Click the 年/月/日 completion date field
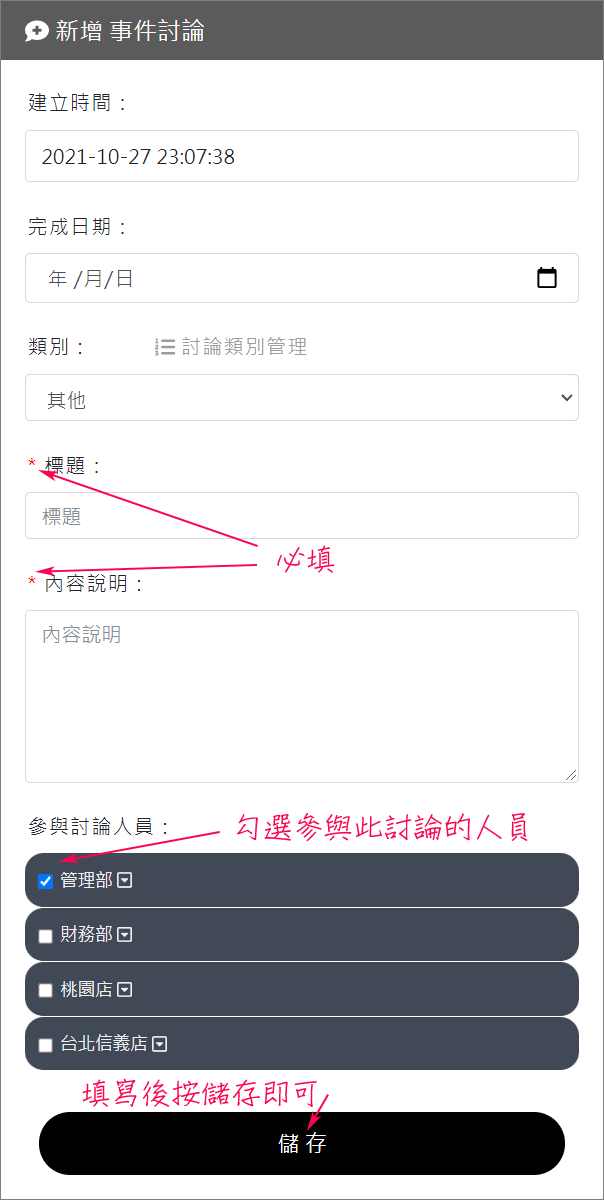Viewport: 604px width, 1200px height. click(302, 278)
